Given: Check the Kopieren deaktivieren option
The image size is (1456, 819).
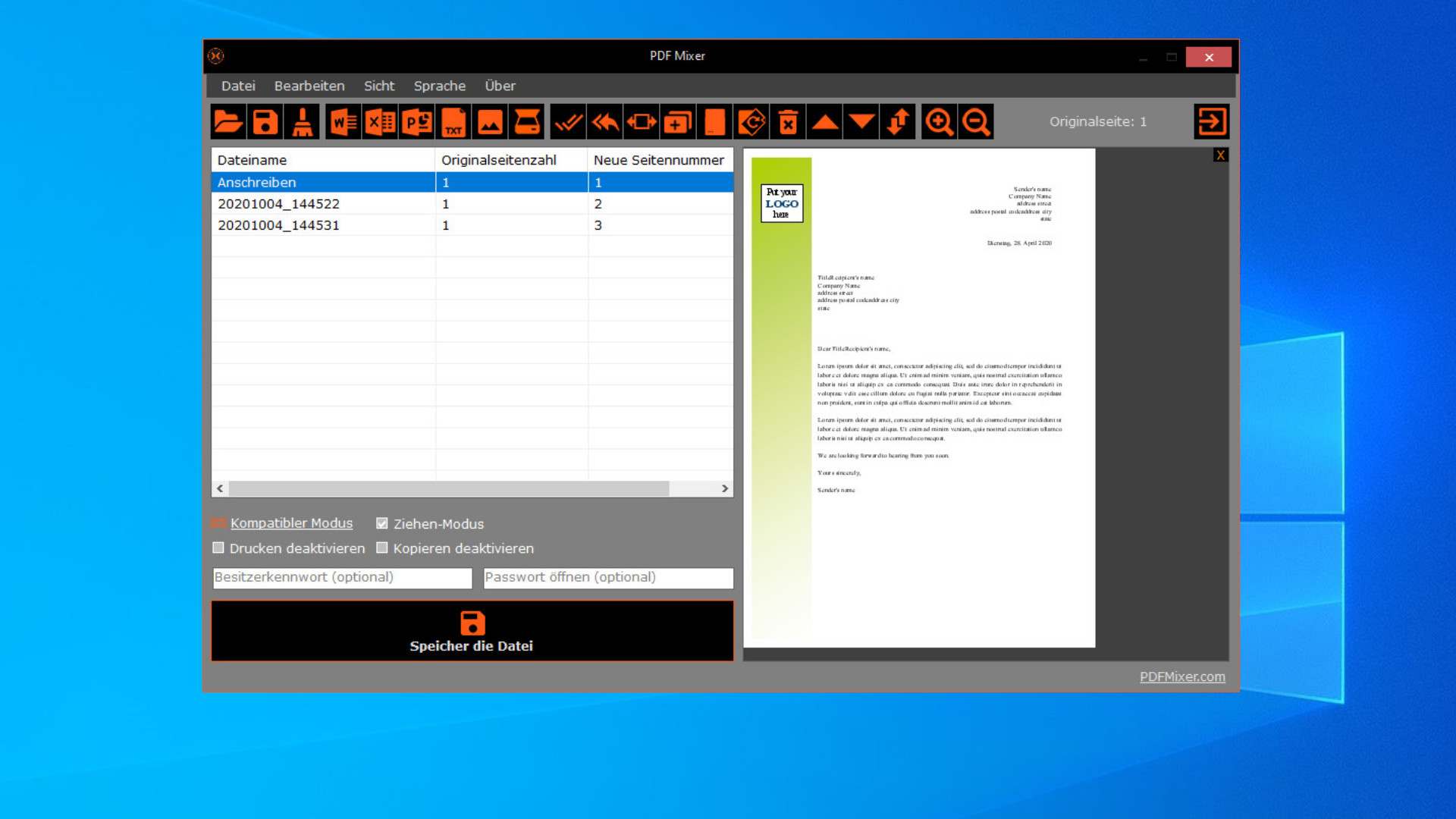Looking at the screenshot, I should click(382, 548).
